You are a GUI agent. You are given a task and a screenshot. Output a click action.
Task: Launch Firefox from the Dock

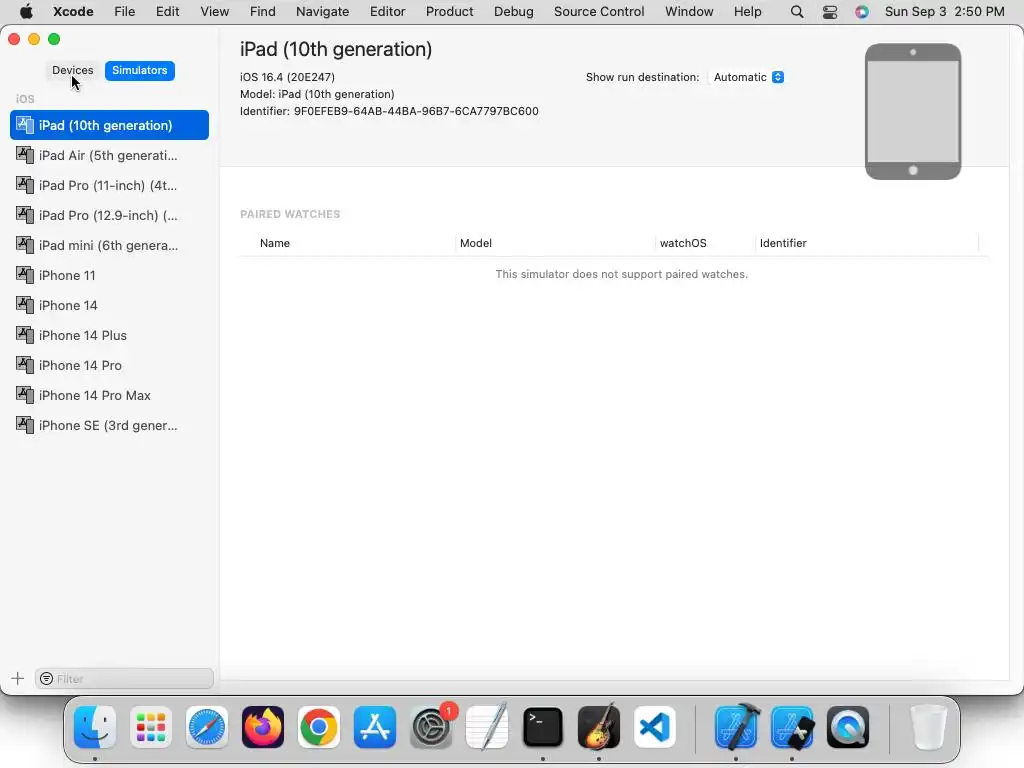(263, 727)
